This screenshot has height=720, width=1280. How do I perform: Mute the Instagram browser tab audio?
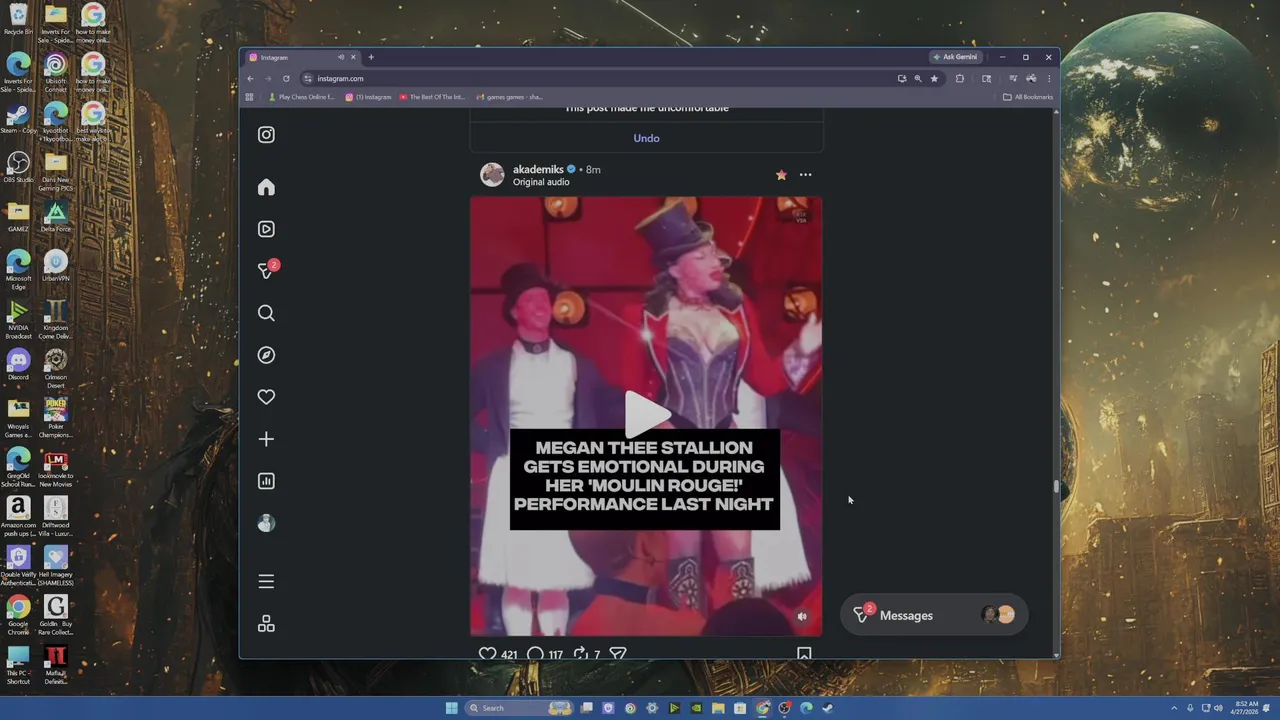coord(340,57)
